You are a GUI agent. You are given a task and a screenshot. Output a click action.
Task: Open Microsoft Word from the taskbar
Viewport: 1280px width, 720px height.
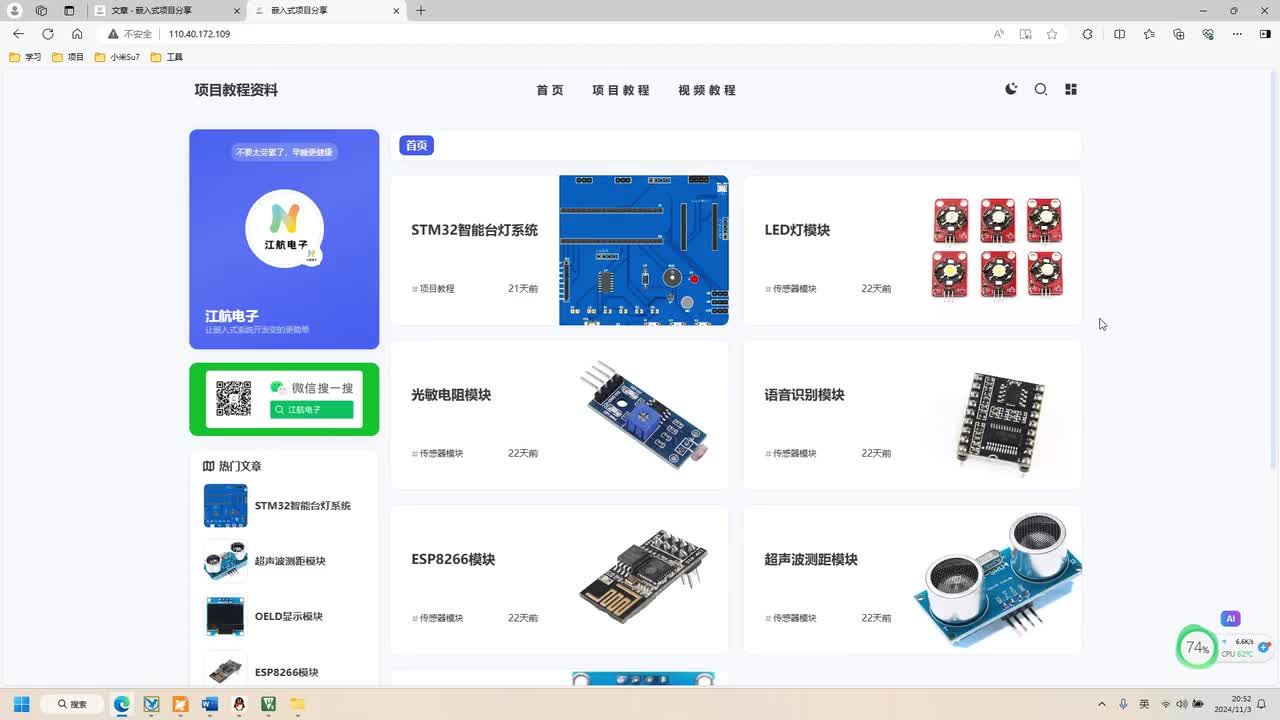(209, 704)
